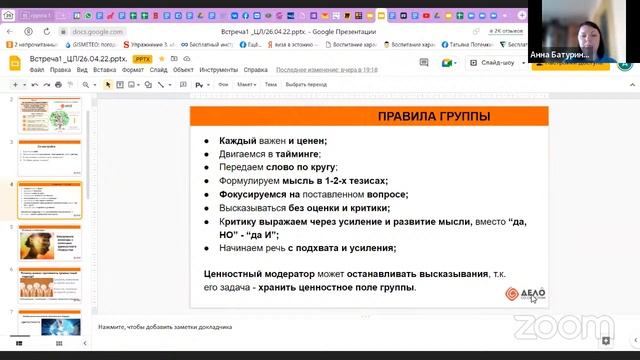Switch to filmstrip view icon
Screen dimensions: 640x360
pyautogui.click(x=19, y=343)
